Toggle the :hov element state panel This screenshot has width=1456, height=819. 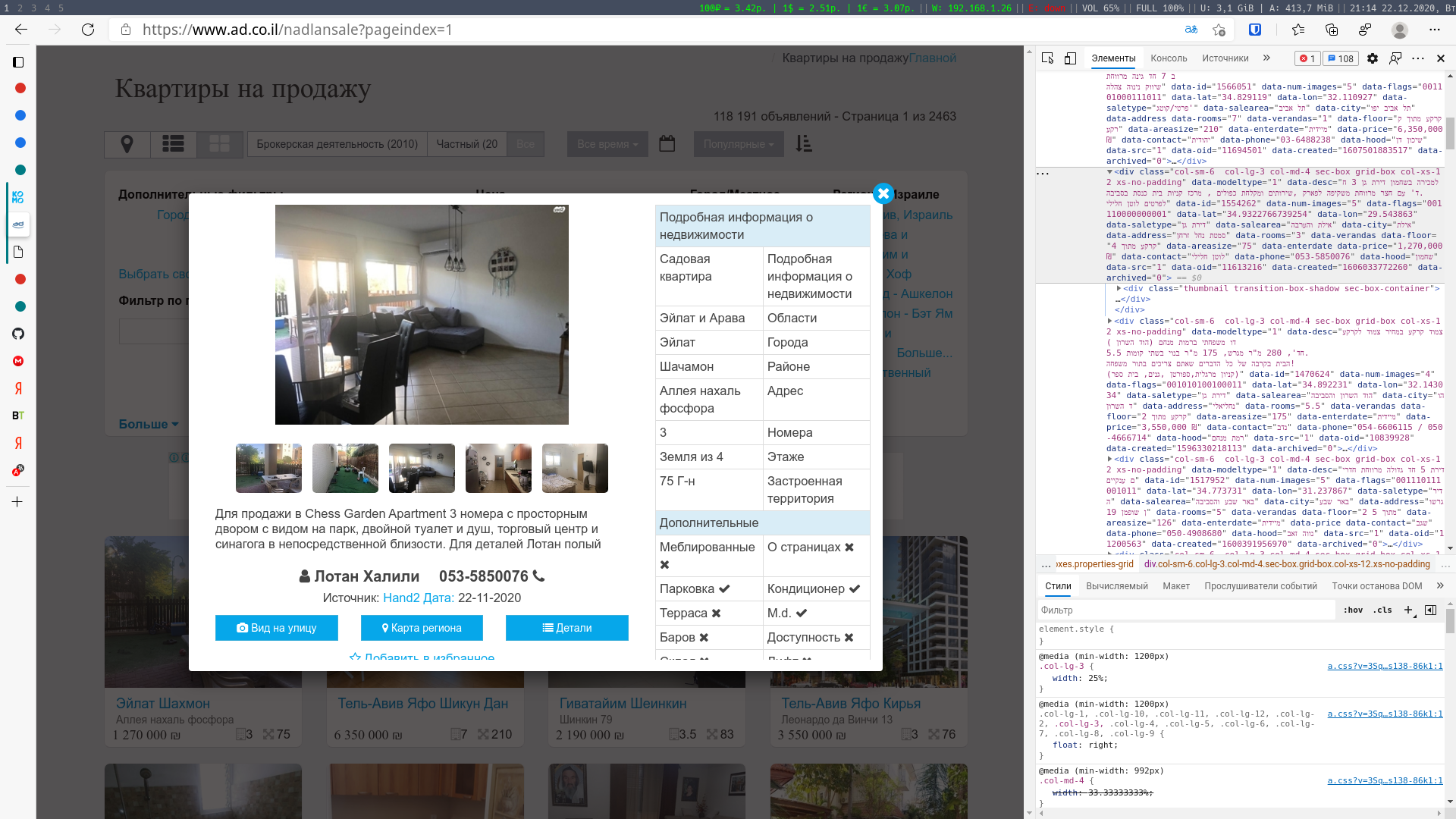[1353, 610]
